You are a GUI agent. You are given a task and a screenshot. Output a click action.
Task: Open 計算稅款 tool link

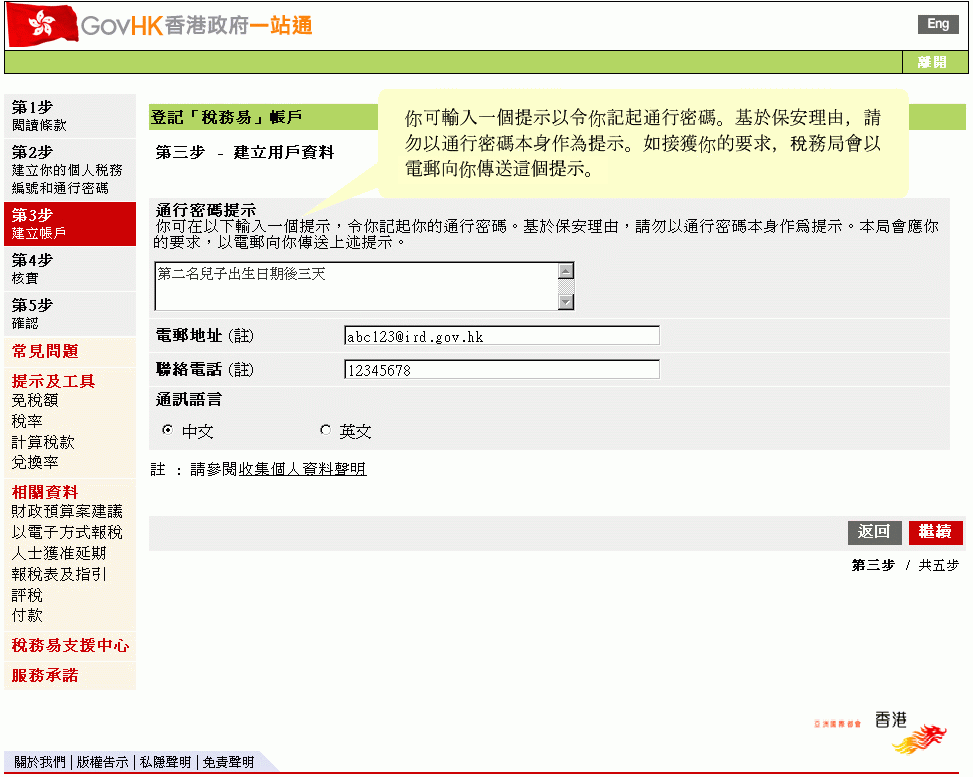(x=43, y=442)
